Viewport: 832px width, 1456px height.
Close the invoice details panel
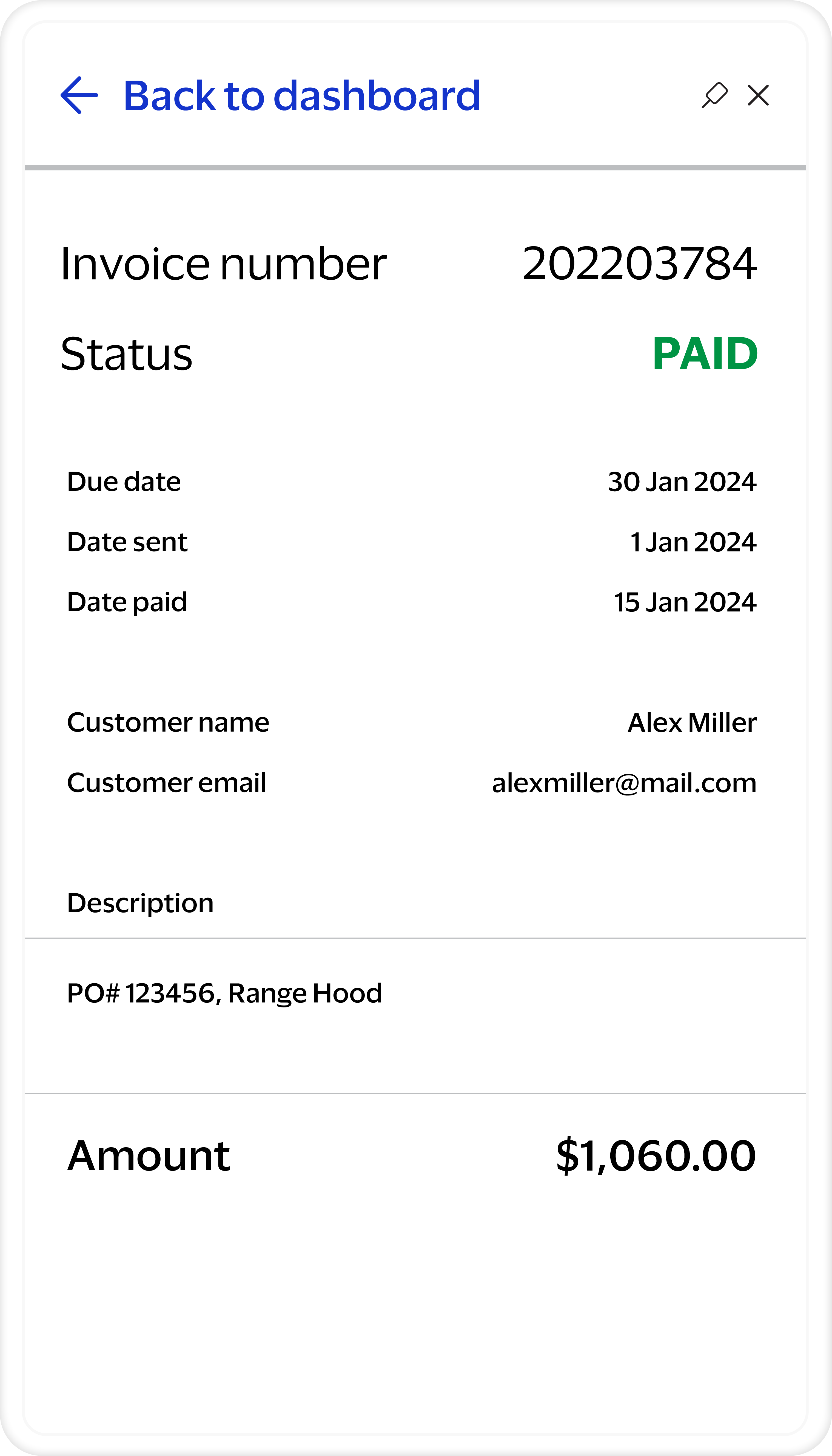[x=758, y=95]
